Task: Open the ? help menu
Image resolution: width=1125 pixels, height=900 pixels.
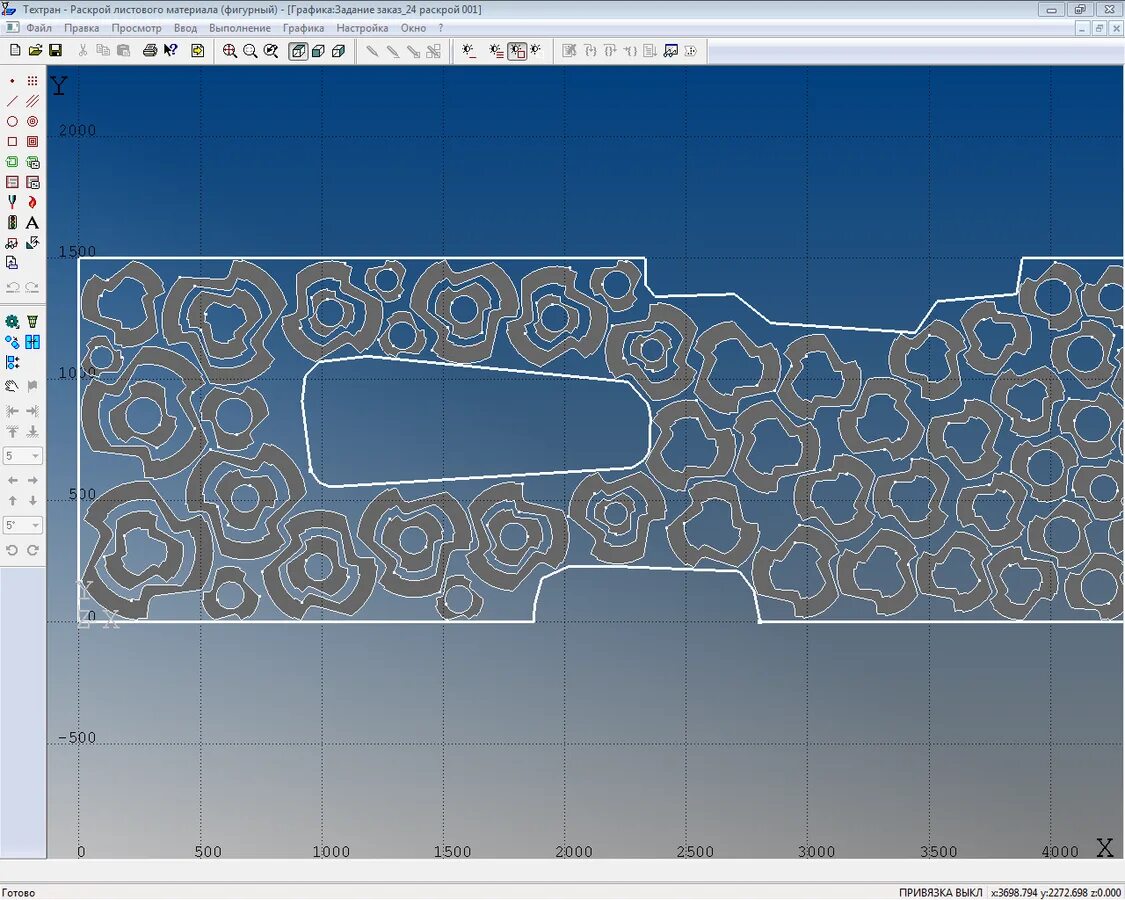Action: click(441, 28)
